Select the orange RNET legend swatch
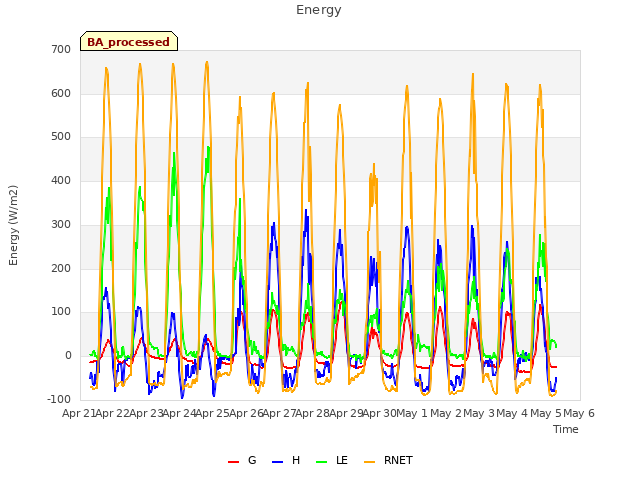Screen dimensions: 640x480 coord(369,461)
